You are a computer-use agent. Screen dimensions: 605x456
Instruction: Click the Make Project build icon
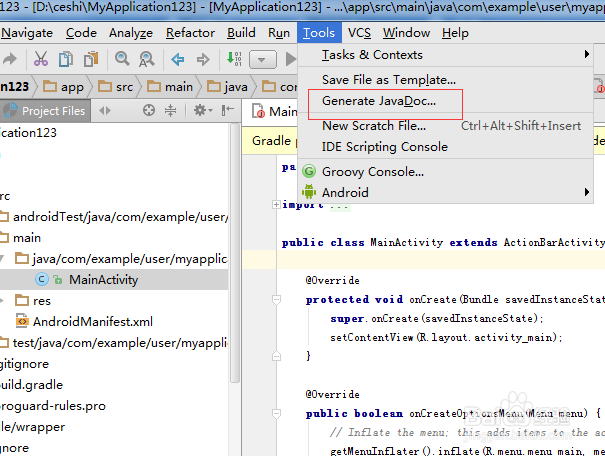tap(234, 59)
